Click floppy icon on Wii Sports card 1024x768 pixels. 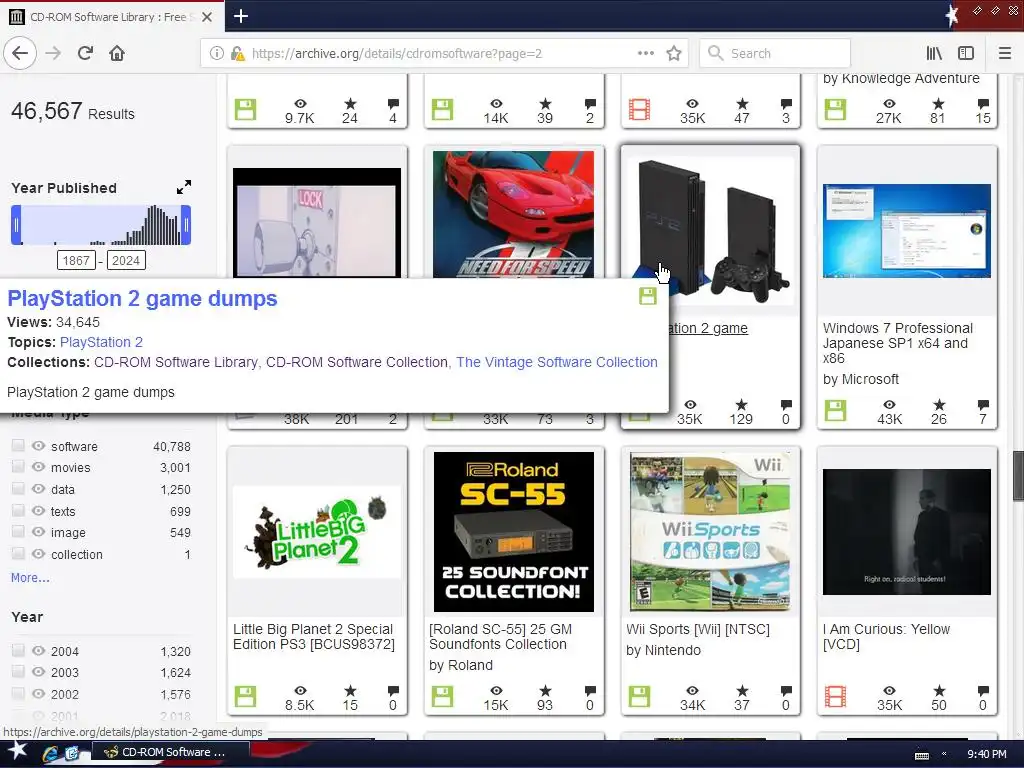pyautogui.click(x=639, y=697)
